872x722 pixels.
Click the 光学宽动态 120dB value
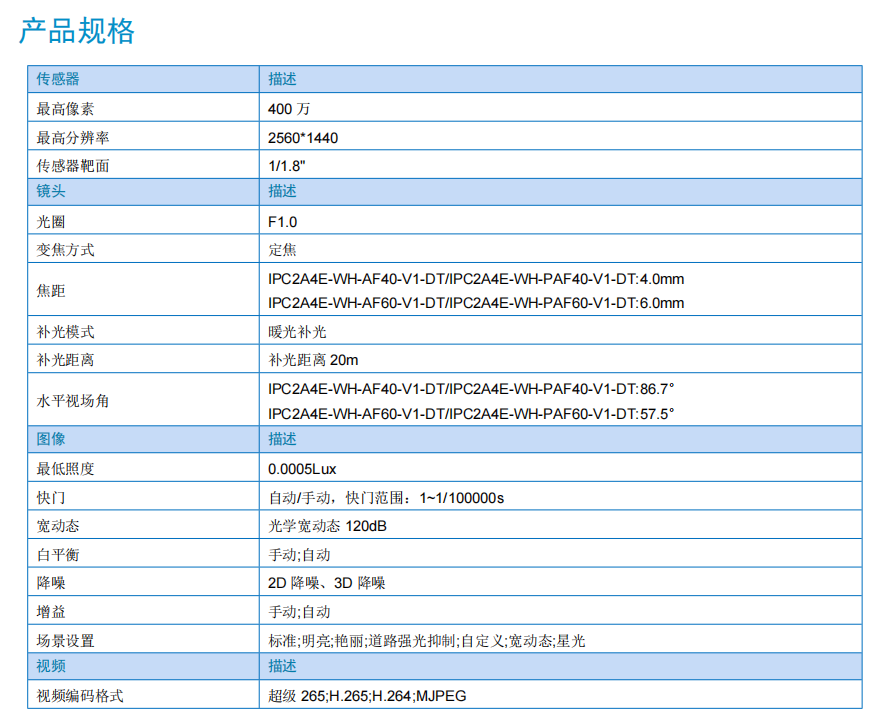327,526
